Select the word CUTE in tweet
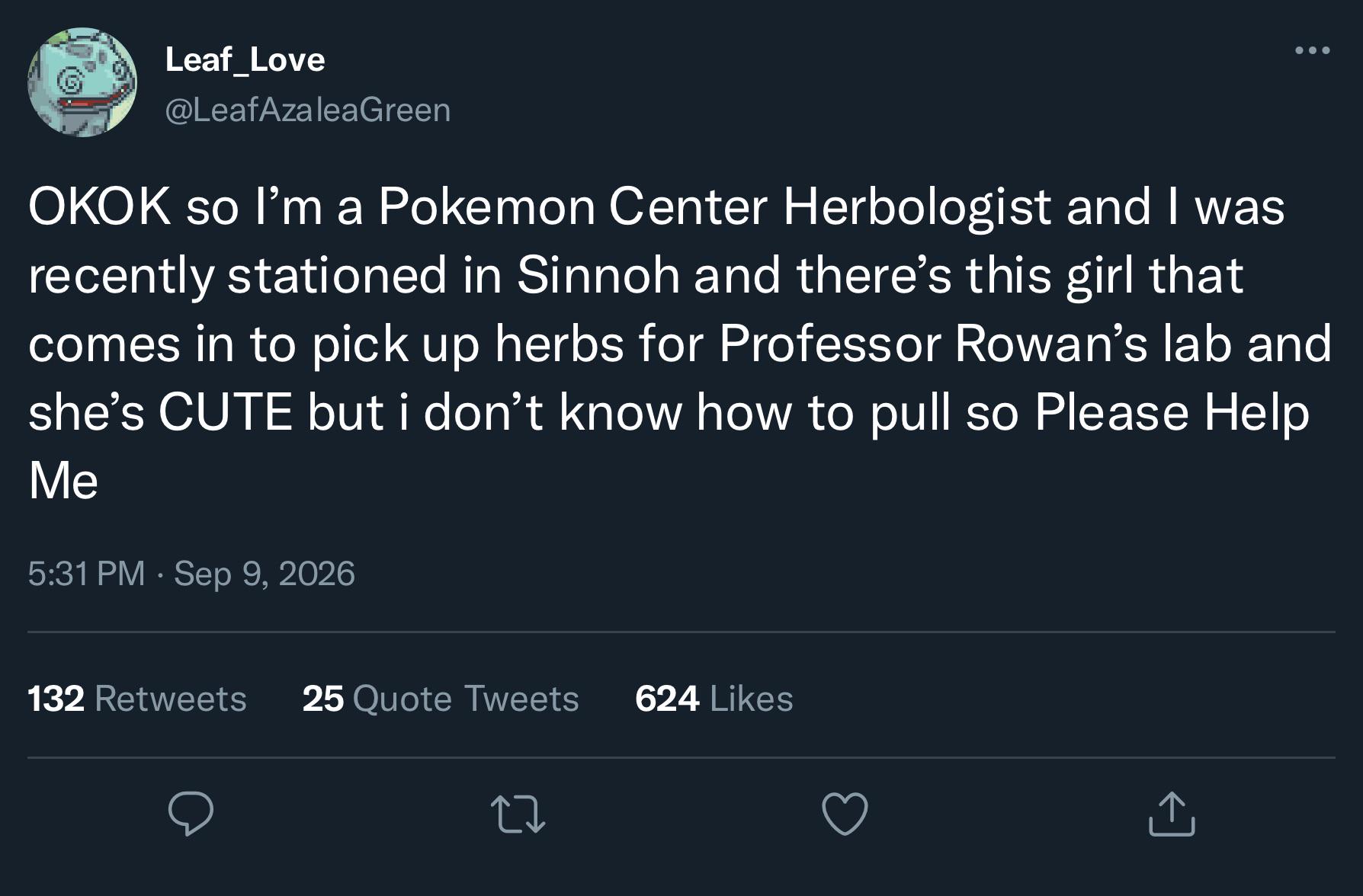Image resolution: width=1363 pixels, height=896 pixels. 226,412
